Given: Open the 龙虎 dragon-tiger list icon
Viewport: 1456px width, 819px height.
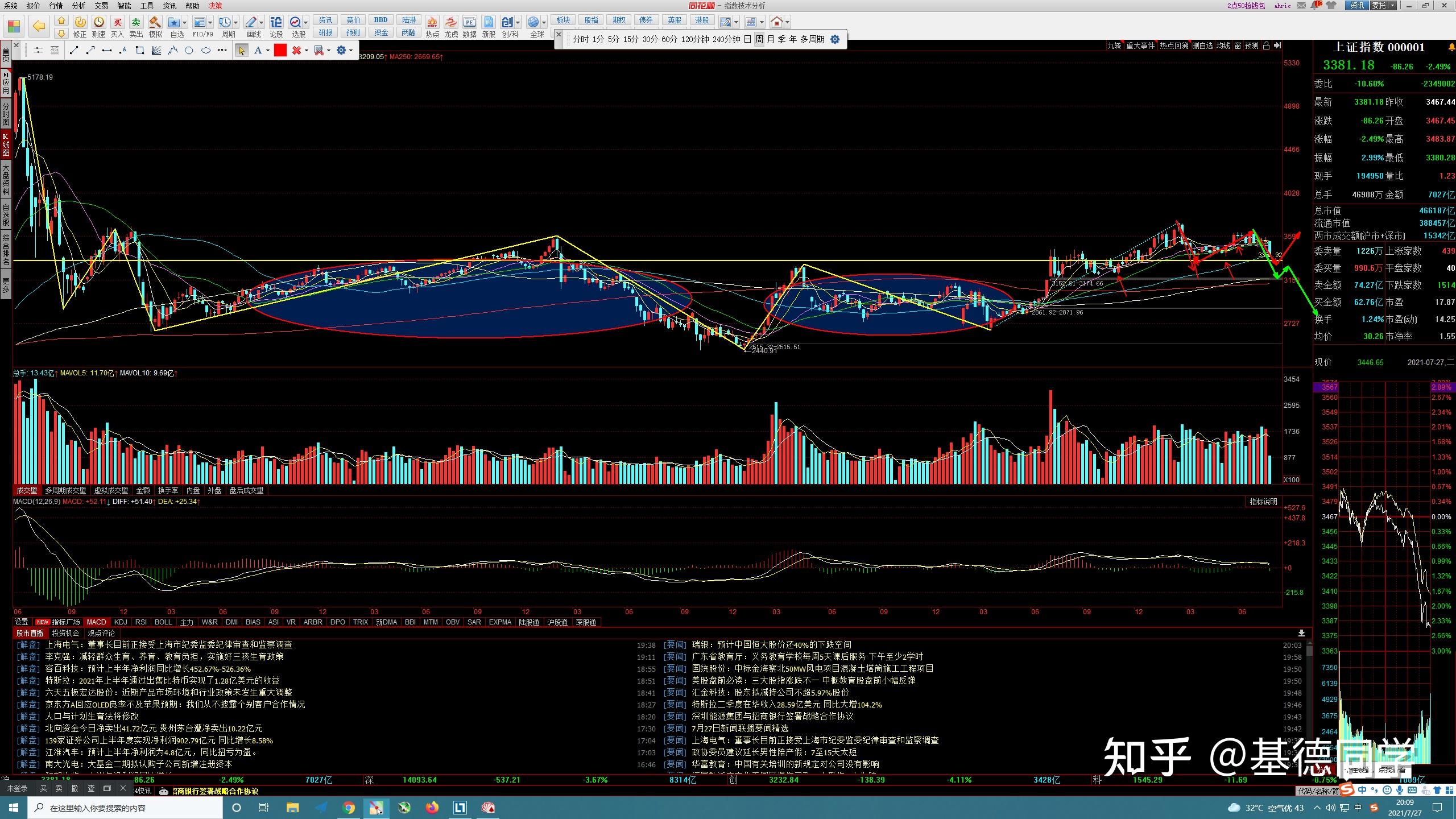Looking at the screenshot, I should coord(450,23).
